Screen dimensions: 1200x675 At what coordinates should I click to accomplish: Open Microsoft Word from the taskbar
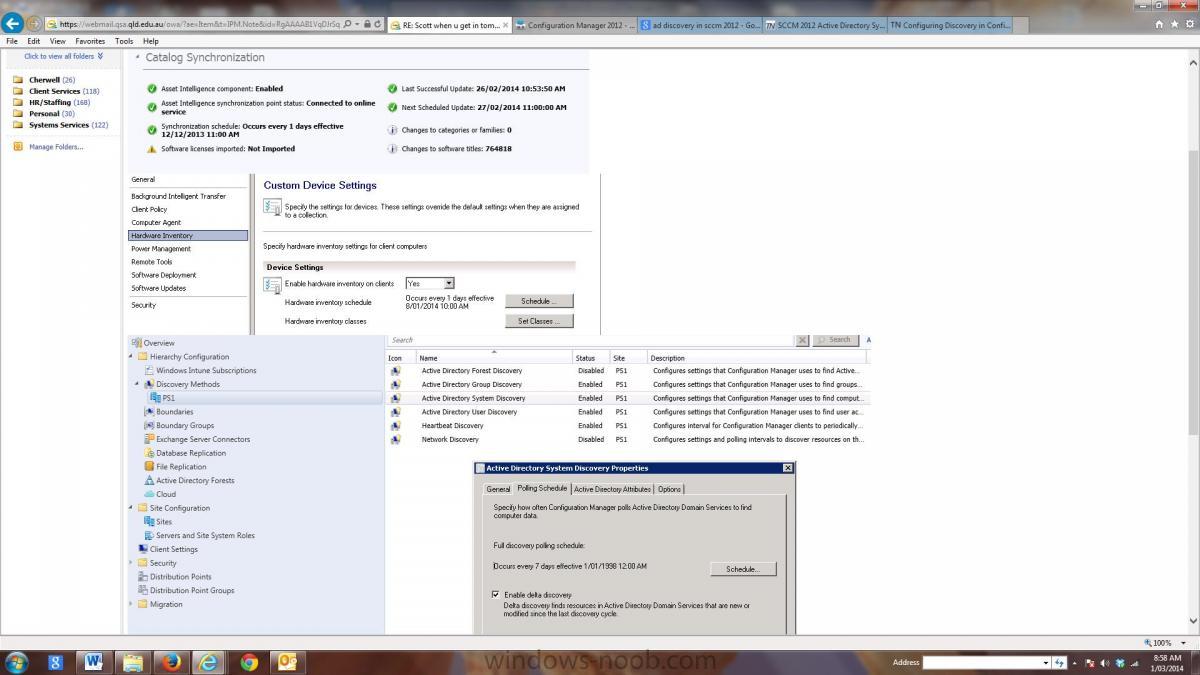tap(94, 661)
